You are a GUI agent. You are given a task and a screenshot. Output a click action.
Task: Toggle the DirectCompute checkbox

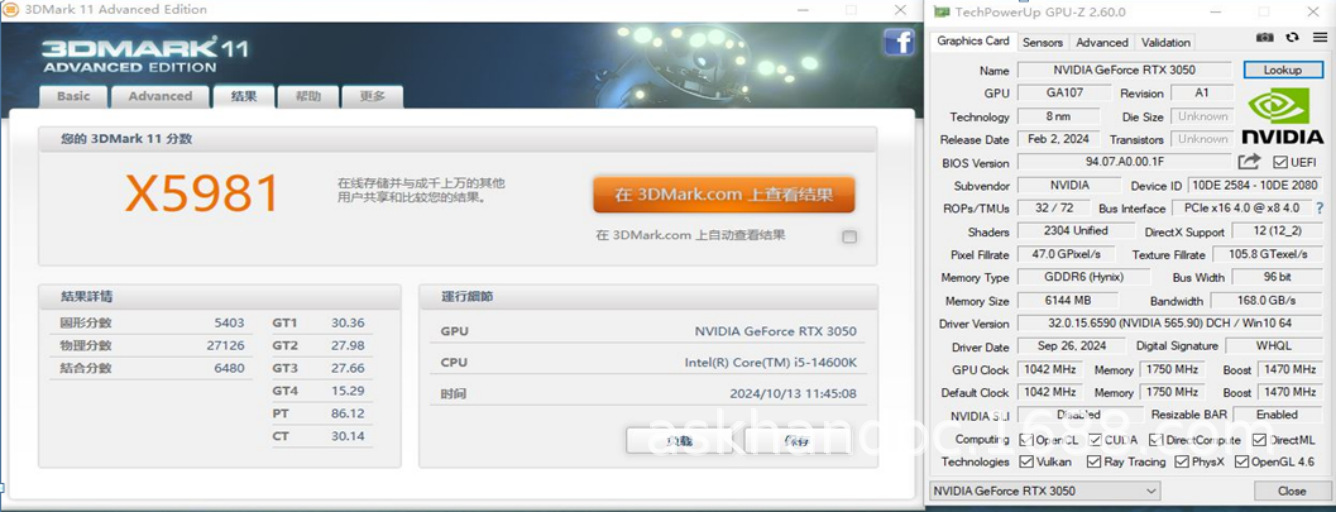tap(1156, 440)
